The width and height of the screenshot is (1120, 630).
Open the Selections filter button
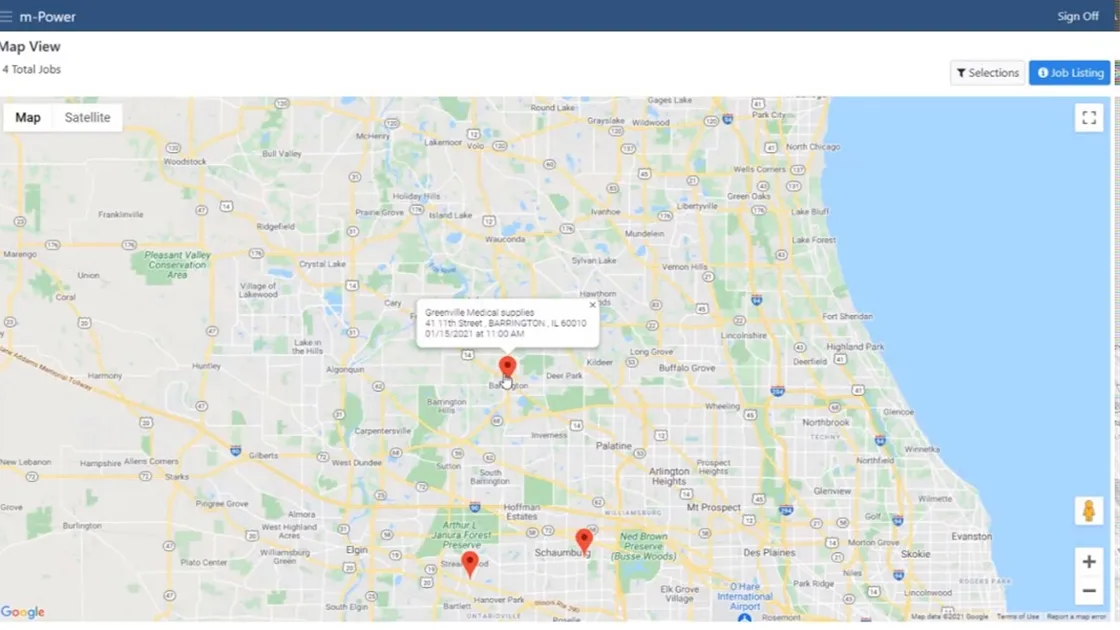pyautogui.click(x=987, y=73)
